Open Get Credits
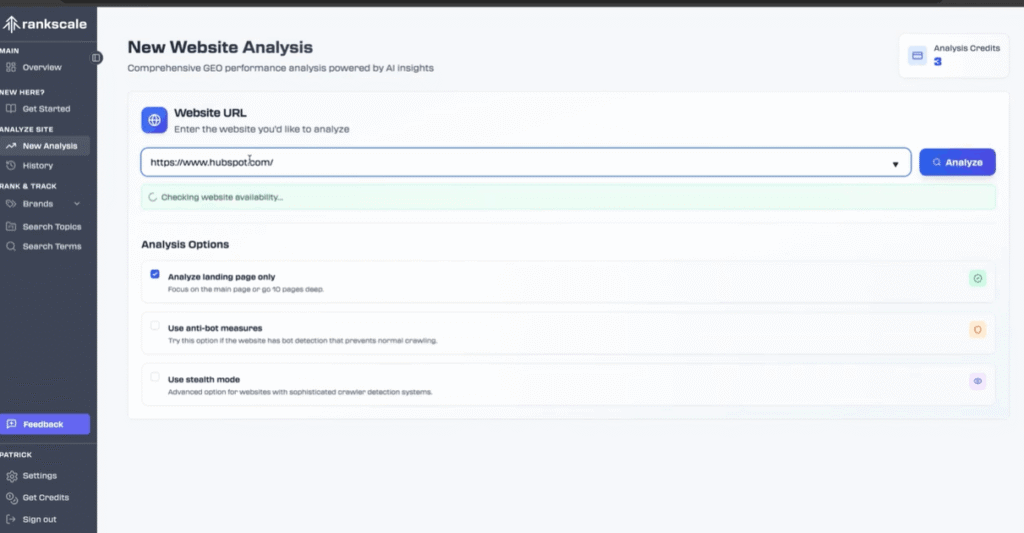The image size is (1024, 533). click(44, 498)
